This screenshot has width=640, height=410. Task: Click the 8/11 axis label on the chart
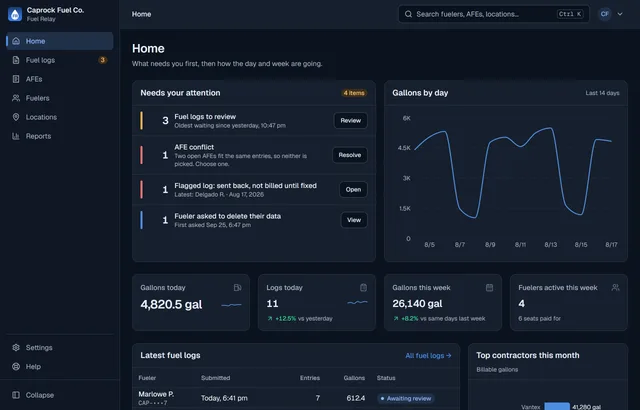coord(520,245)
